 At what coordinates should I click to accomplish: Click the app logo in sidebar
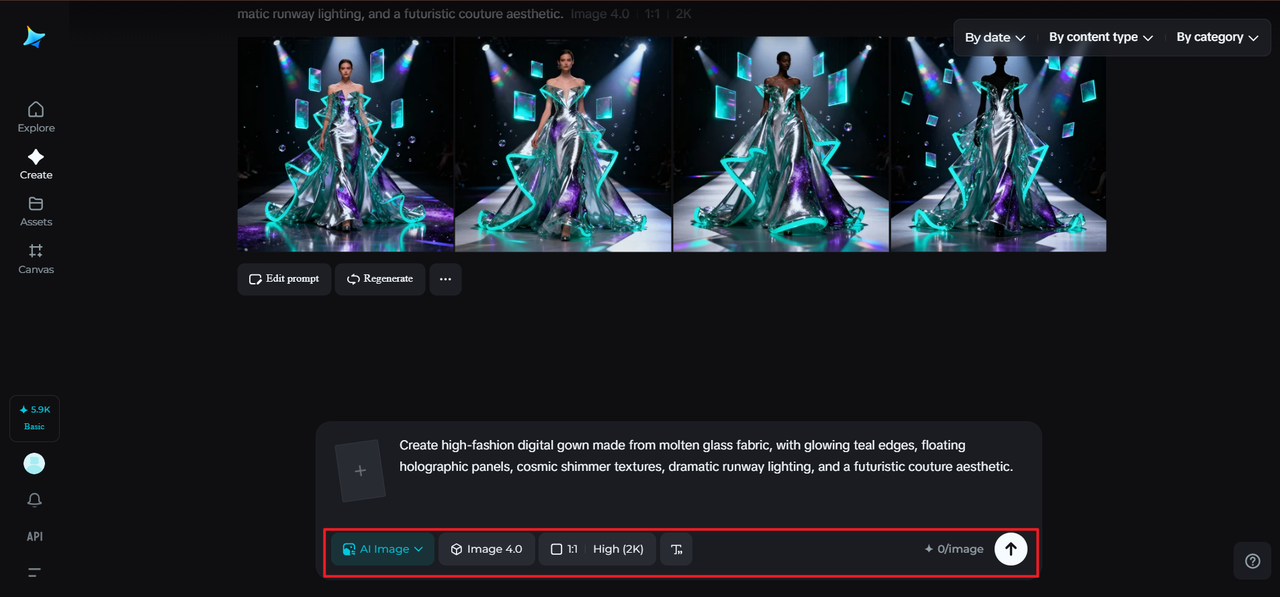(x=35, y=37)
